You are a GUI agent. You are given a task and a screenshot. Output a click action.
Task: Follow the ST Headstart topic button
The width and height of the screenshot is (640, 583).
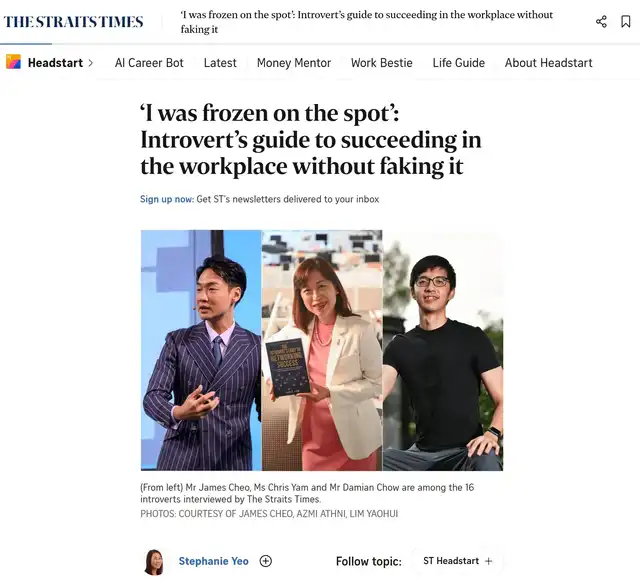457,561
